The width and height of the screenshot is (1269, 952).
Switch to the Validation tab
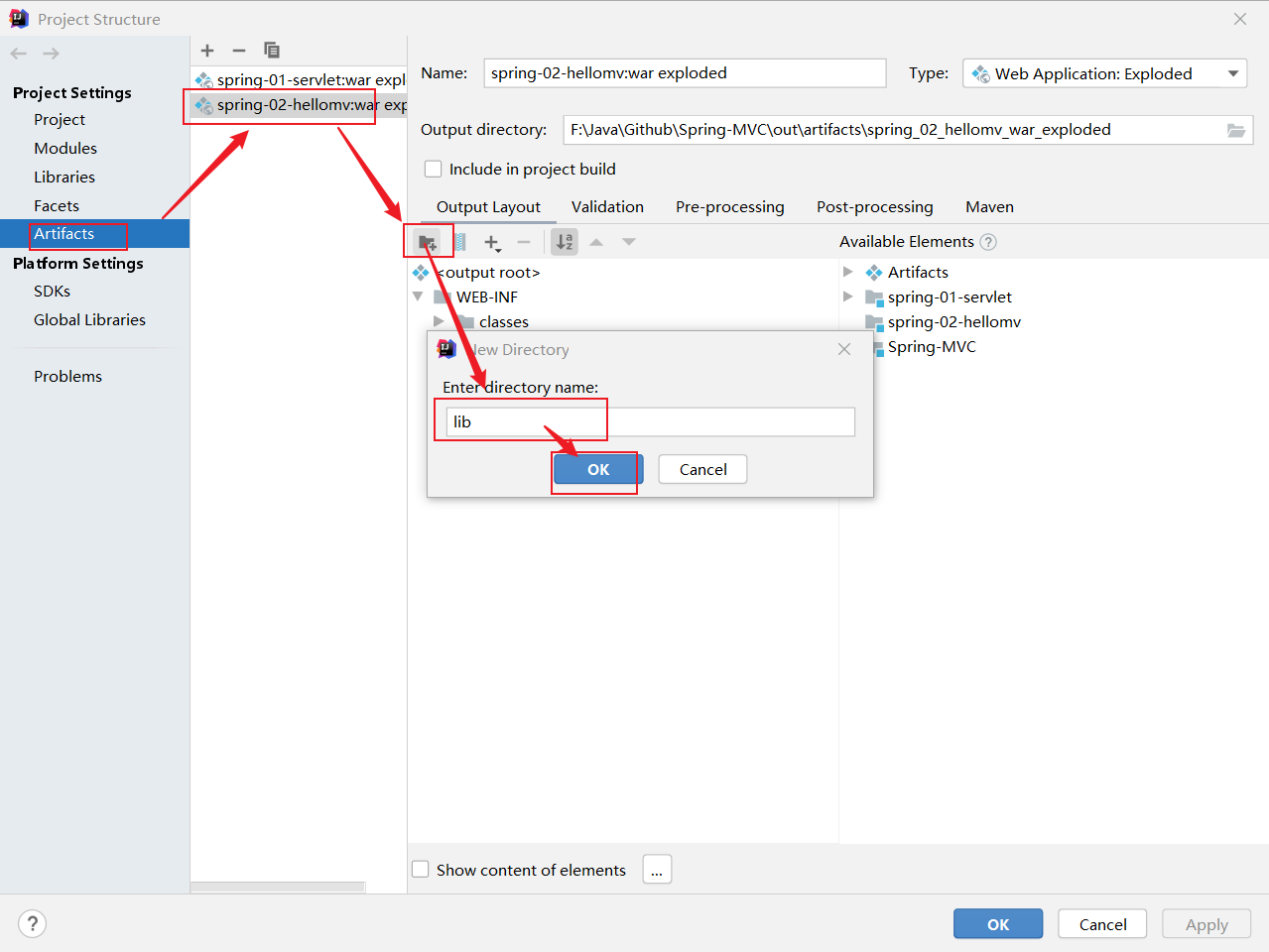pyautogui.click(x=607, y=206)
